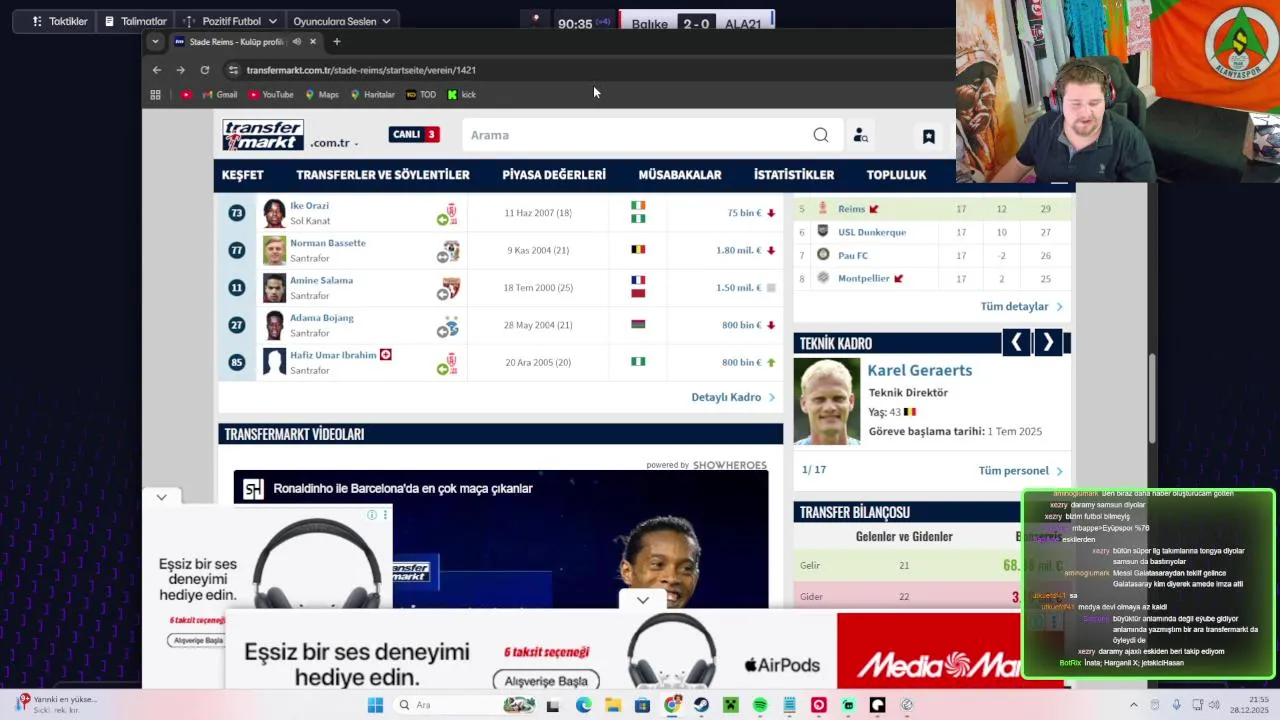Click the Transfermarkt logo
Screen dimensions: 1280x720
coord(263,135)
